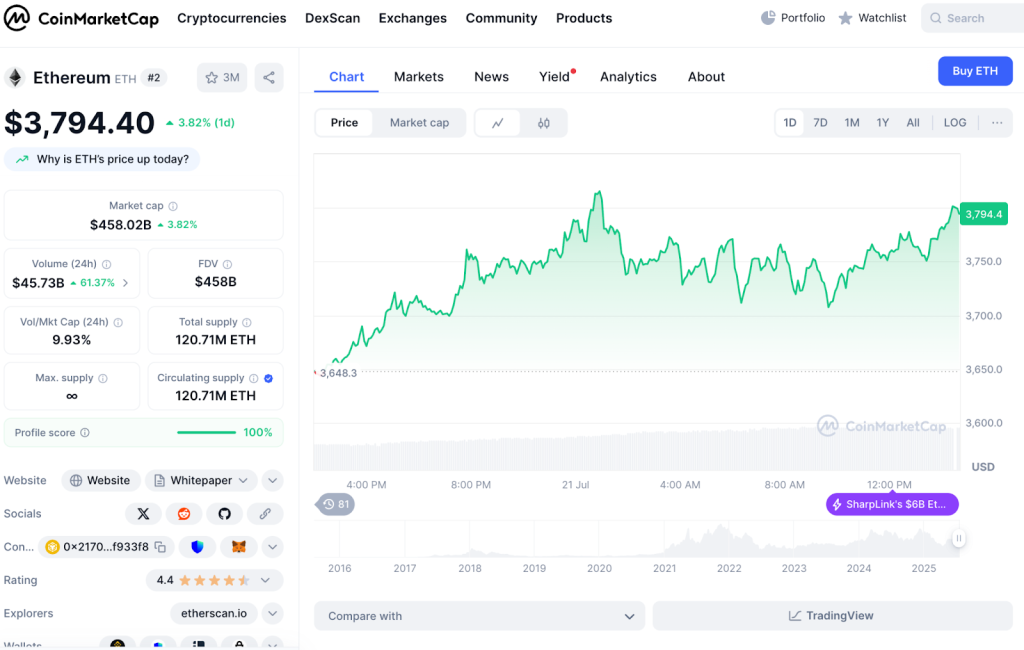This screenshot has height=650, width=1024.
Task: Switch to the News tab
Action: click(491, 77)
